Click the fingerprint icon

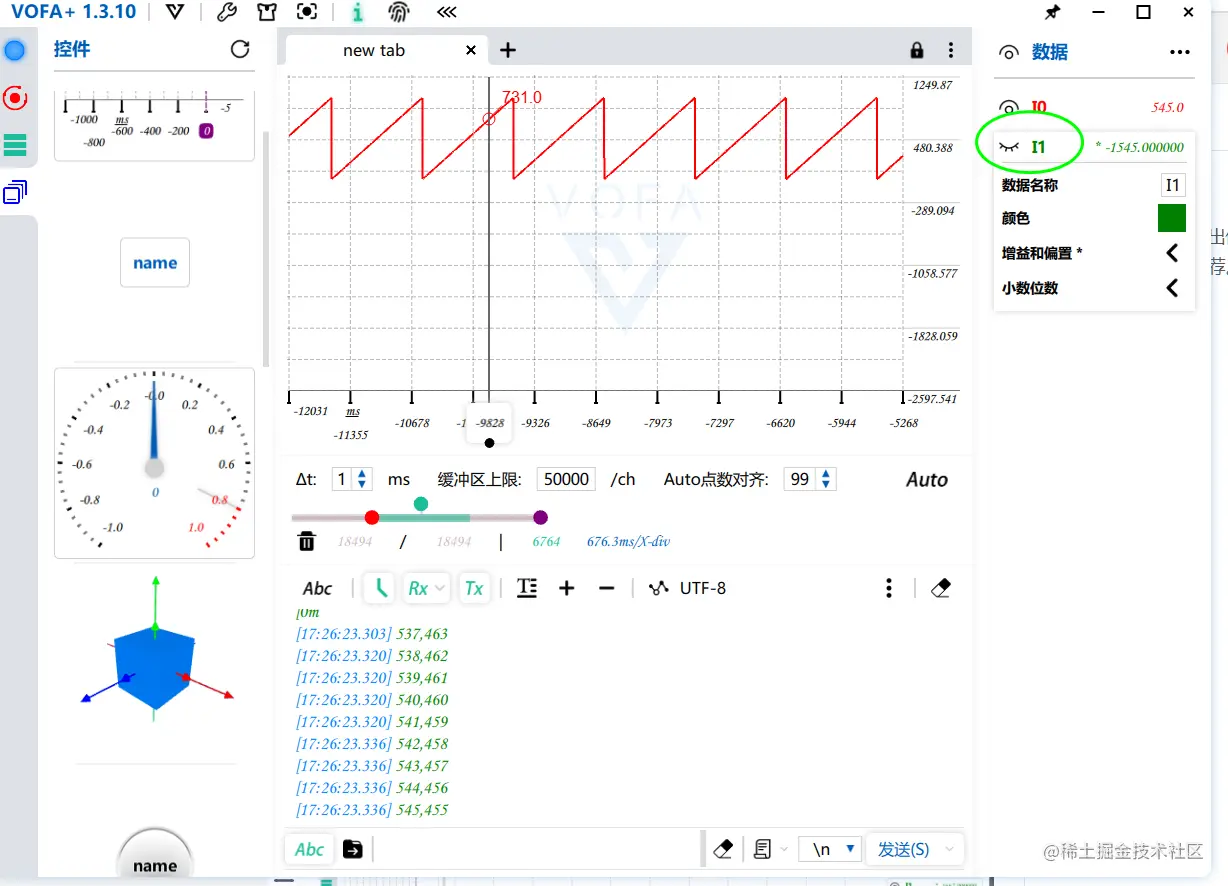pos(399,13)
